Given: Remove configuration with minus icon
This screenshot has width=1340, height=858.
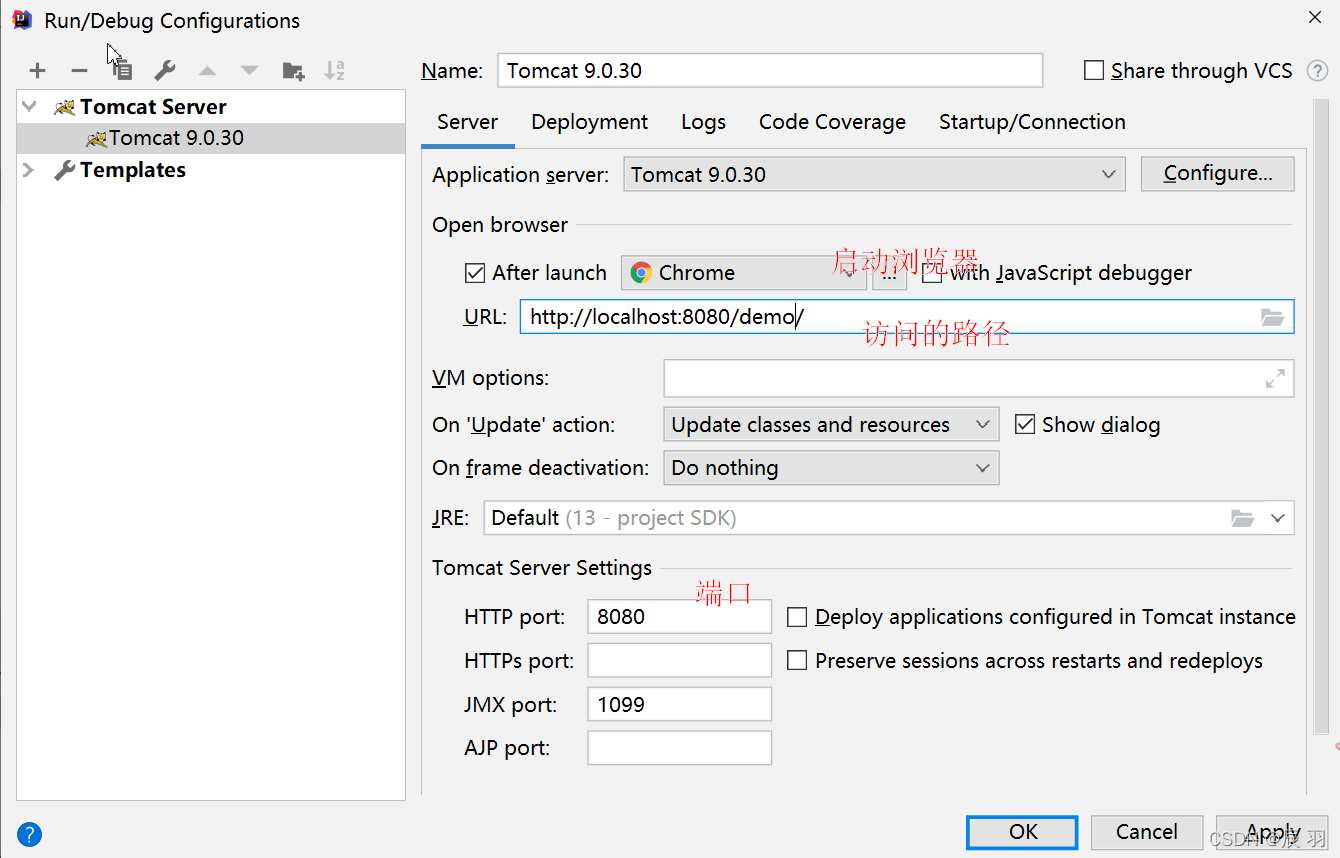Looking at the screenshot, I should (79, 71).
